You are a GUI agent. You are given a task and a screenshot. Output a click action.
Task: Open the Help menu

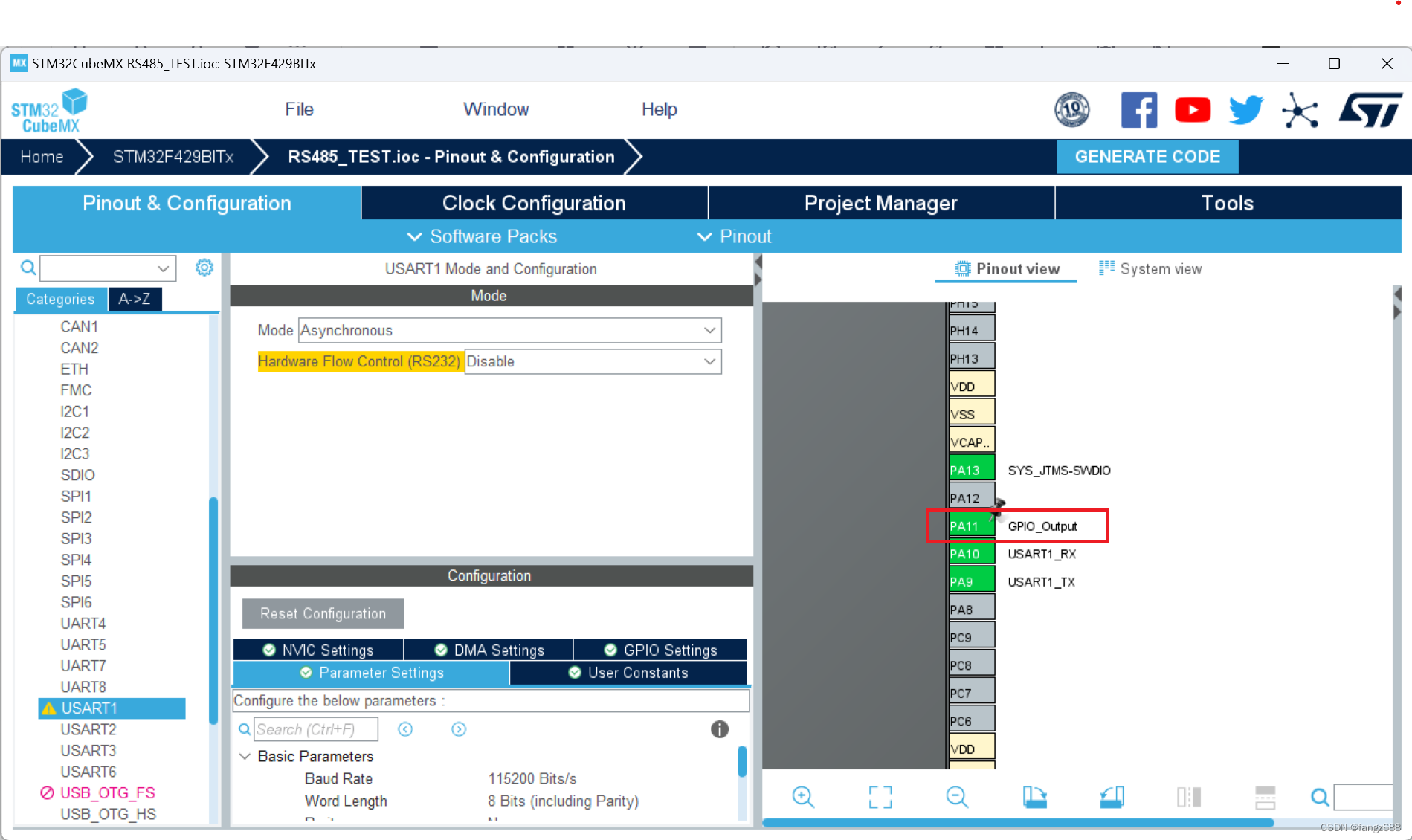pyautogui.click(x=659, y=109)
